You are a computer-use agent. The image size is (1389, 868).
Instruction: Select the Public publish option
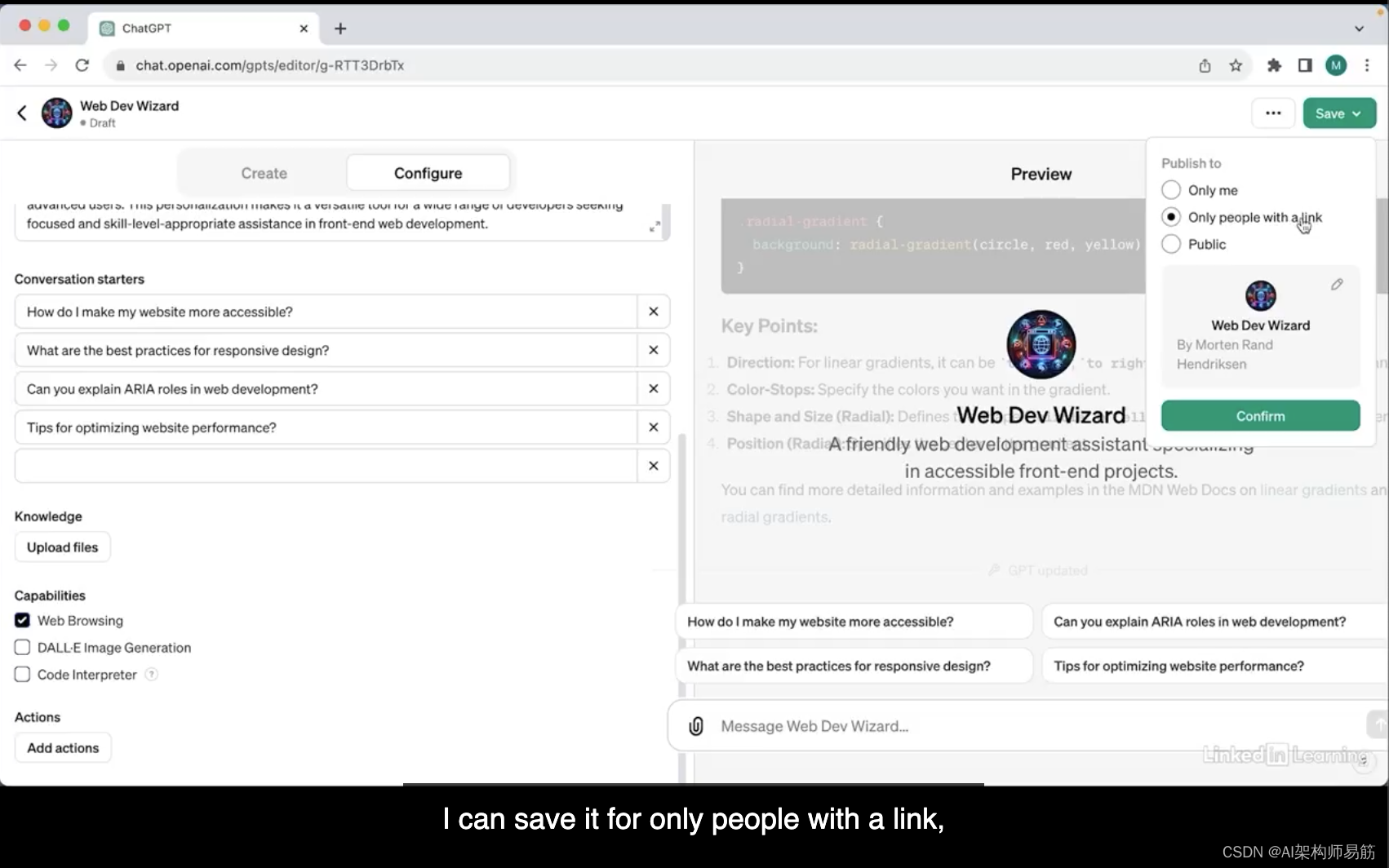point(1171,244)
